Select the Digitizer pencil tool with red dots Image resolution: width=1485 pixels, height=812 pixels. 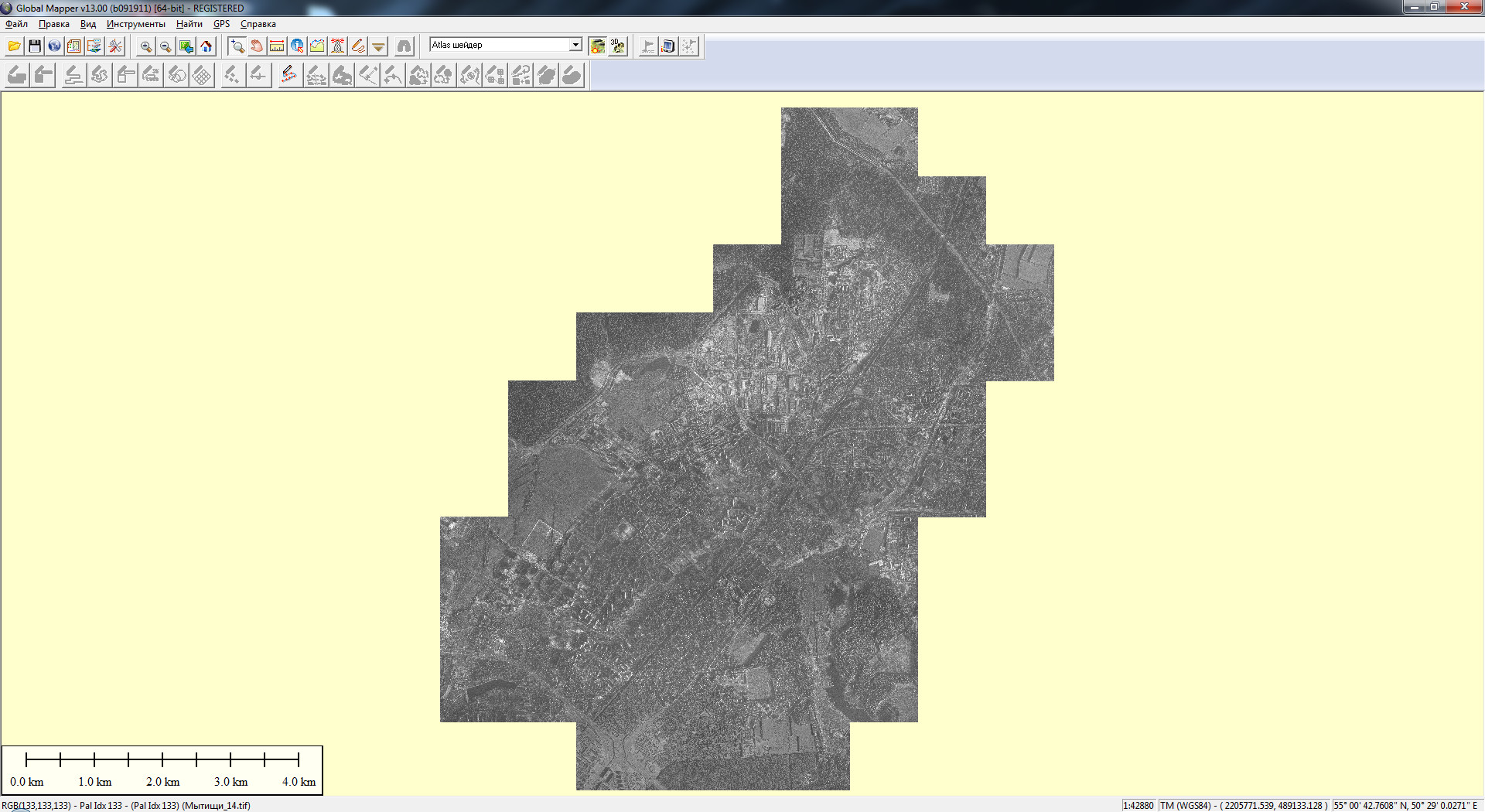(288, 75)
